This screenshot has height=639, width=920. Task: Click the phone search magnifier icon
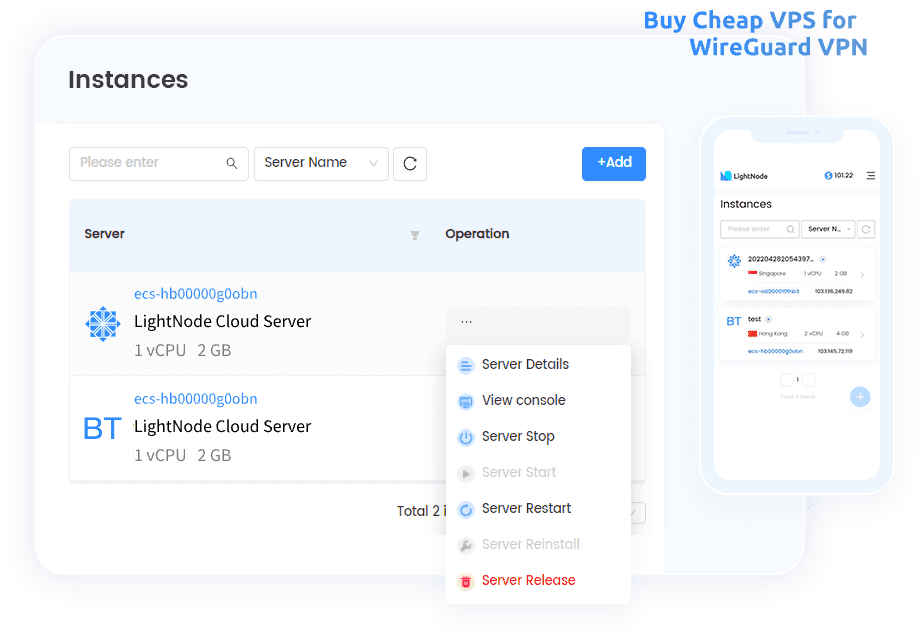click(x=790, y=229)
